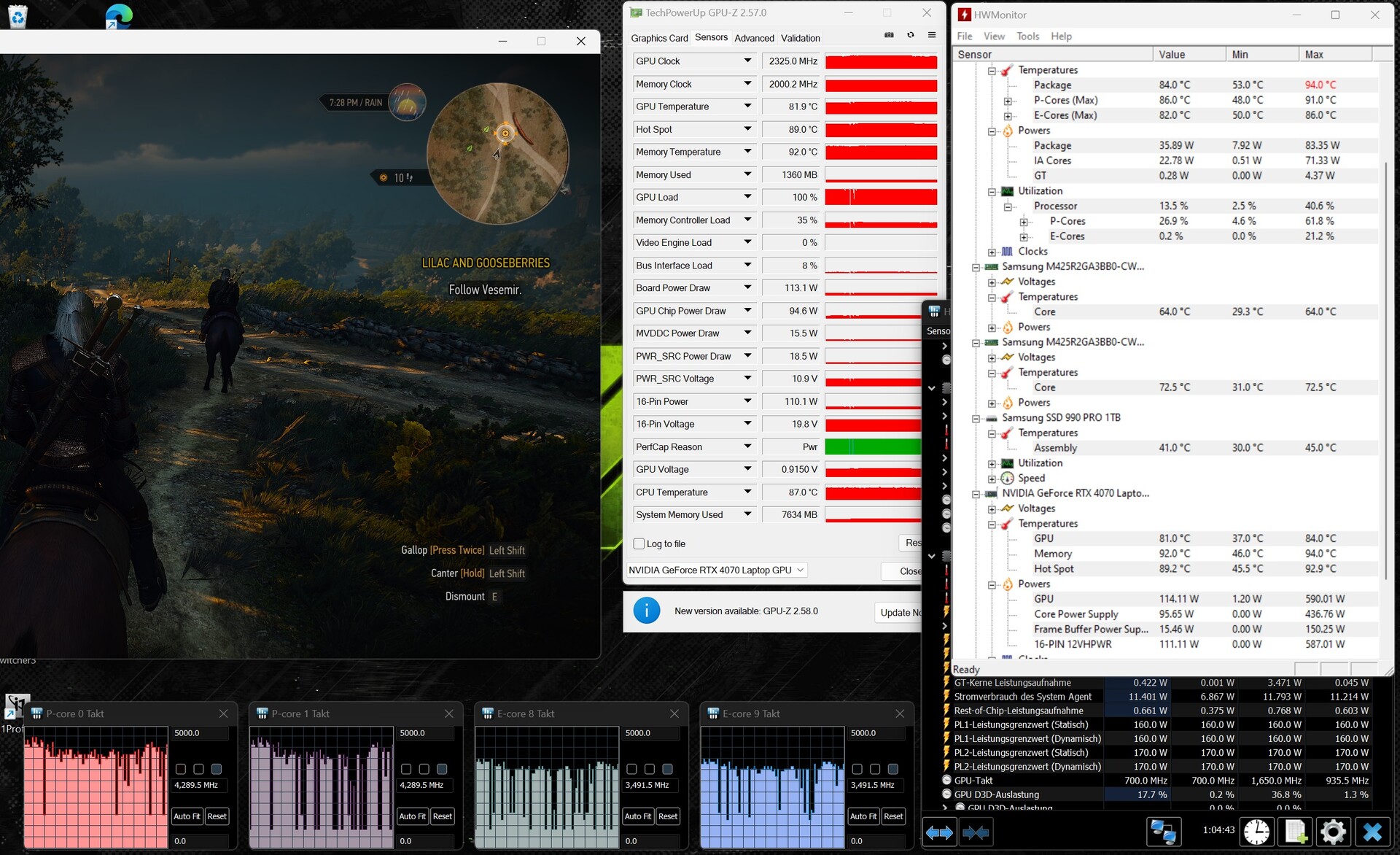Toggle first checkbox in P-core 0 Takt graph

(181, 769)
